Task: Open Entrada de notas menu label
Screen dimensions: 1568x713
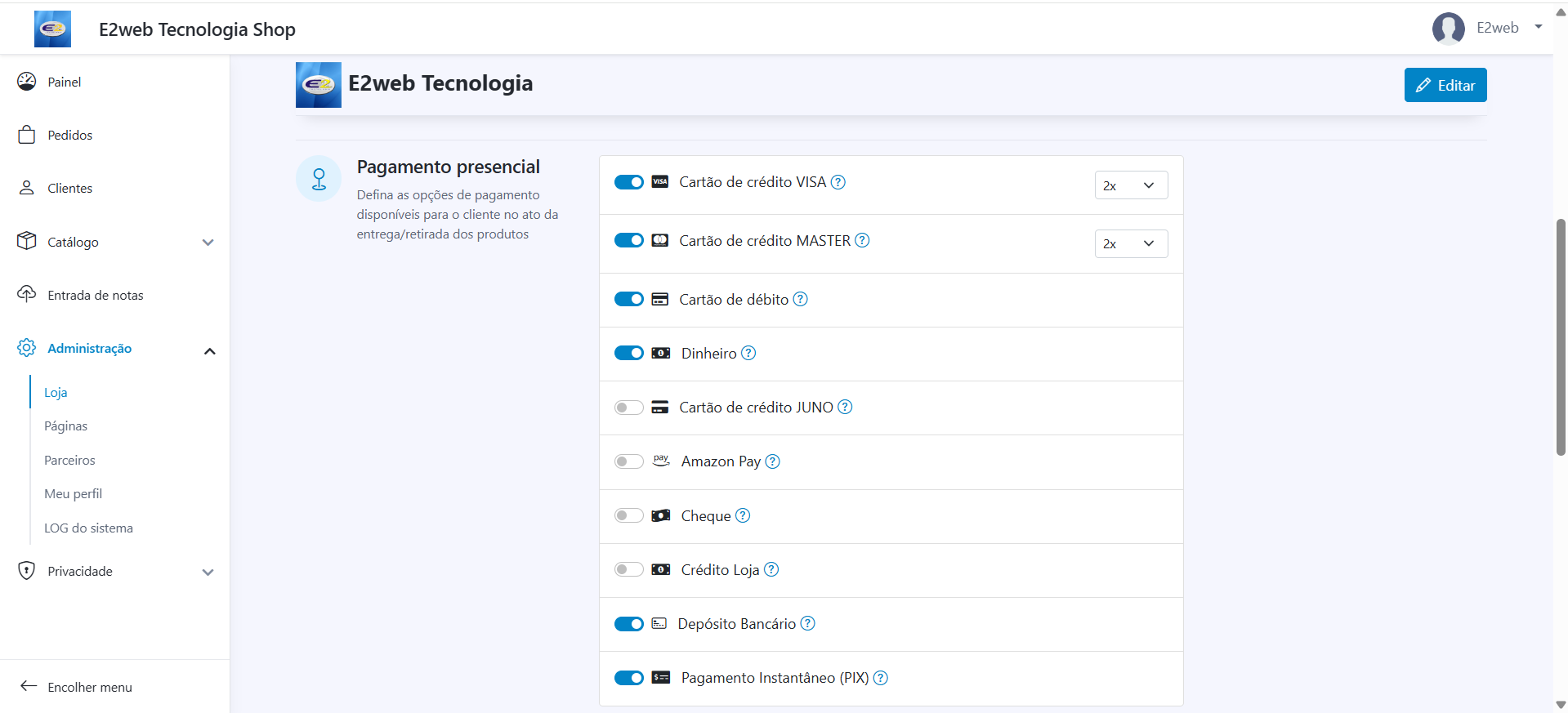Action: tap(96, 295)
